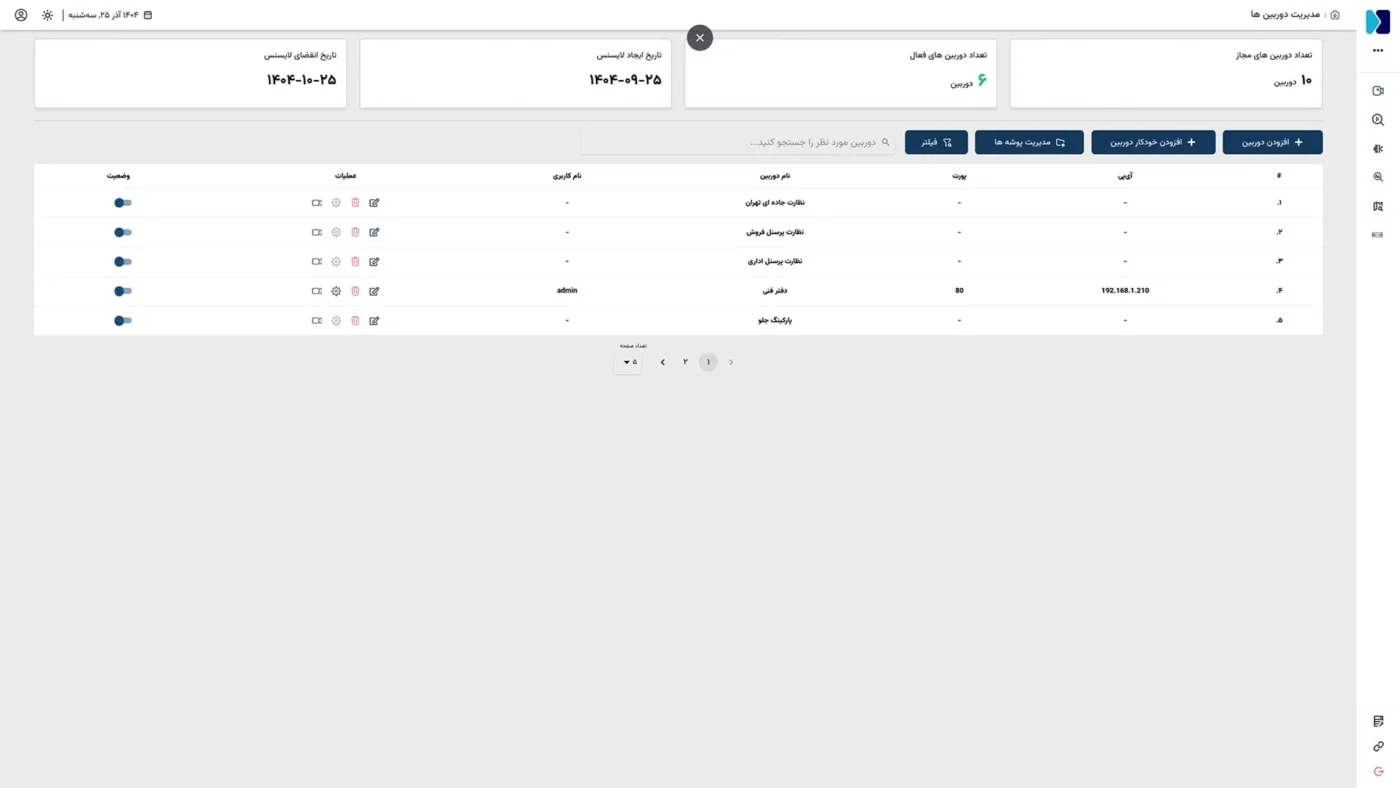Open the فیلتر filter options
1400x788 pixels.
point(936,142)
